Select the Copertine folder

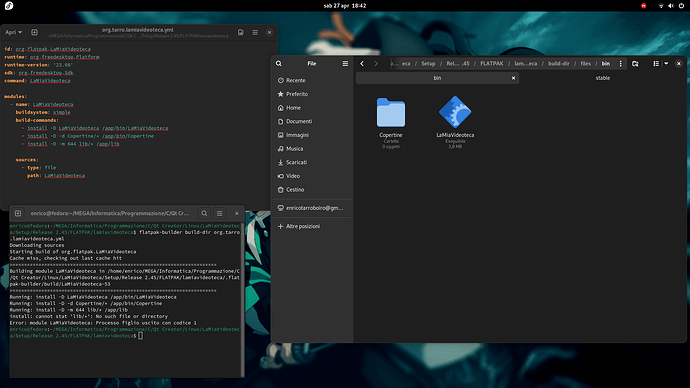tap(391, 122)
